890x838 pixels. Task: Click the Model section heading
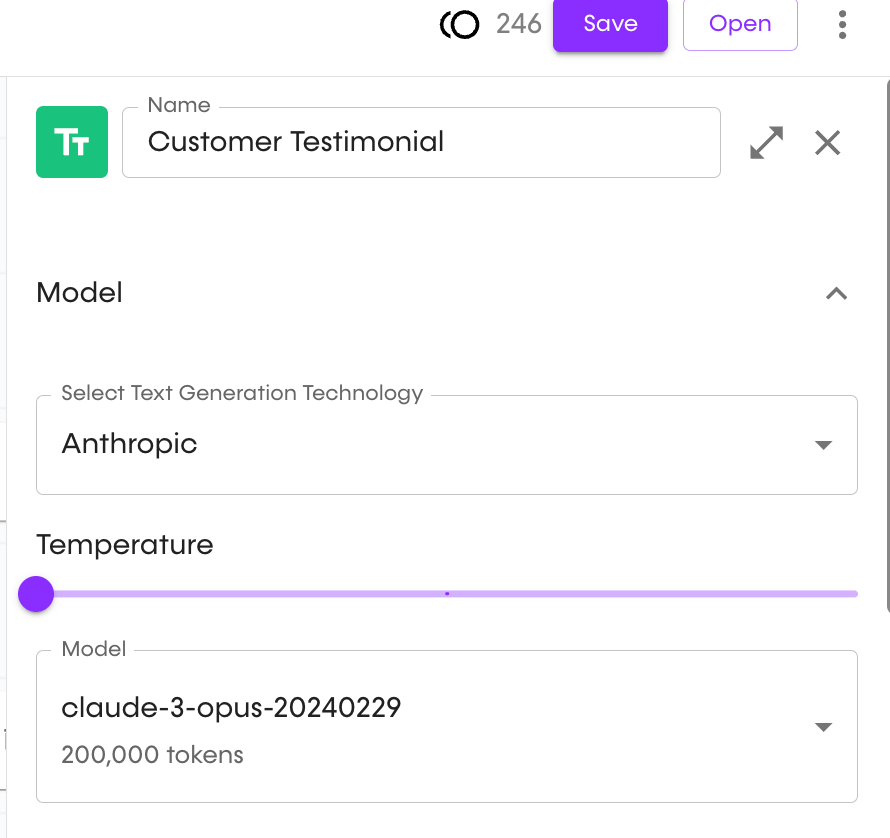[x=79, y=293]
